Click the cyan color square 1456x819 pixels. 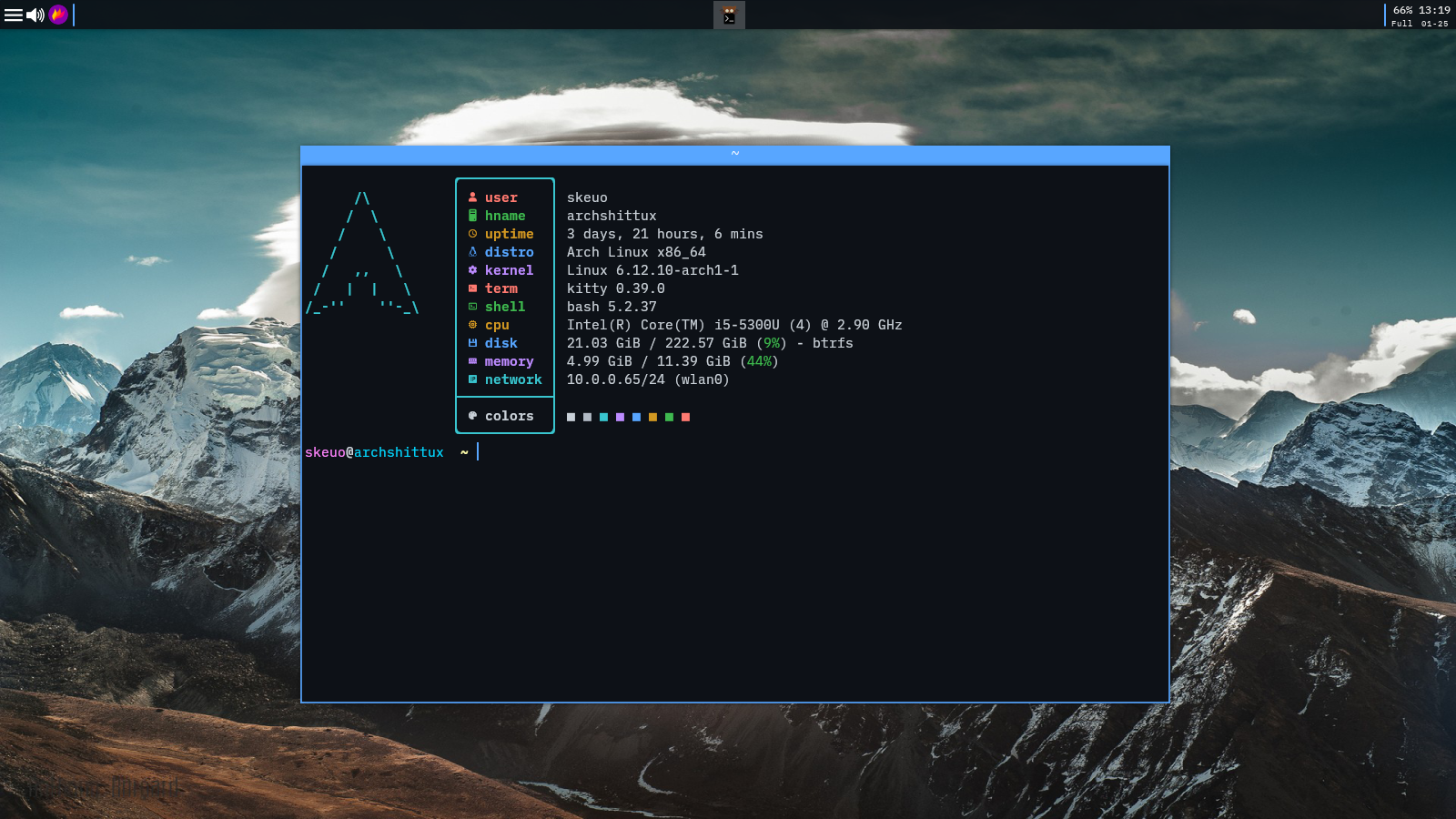point(603,417)
